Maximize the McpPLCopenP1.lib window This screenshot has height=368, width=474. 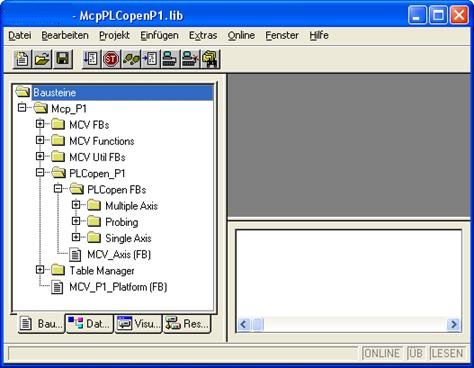point(438,15)
